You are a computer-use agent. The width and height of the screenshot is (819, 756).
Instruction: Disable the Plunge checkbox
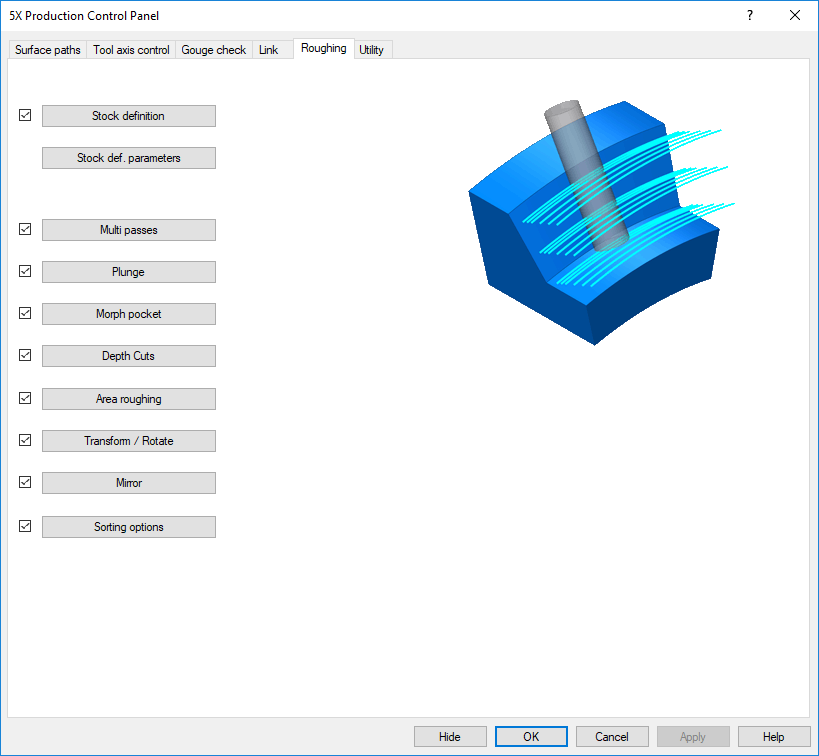tap(25, 272)
